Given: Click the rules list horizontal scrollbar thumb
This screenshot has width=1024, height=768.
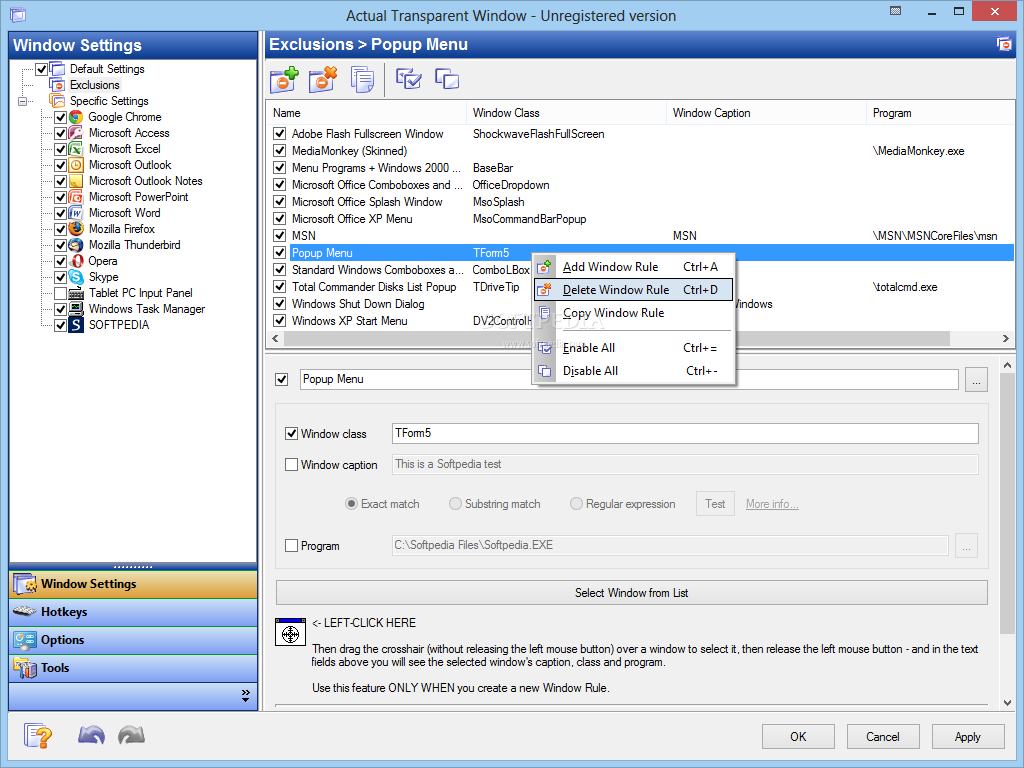Looking at the screenshot, I should [616, 338].
